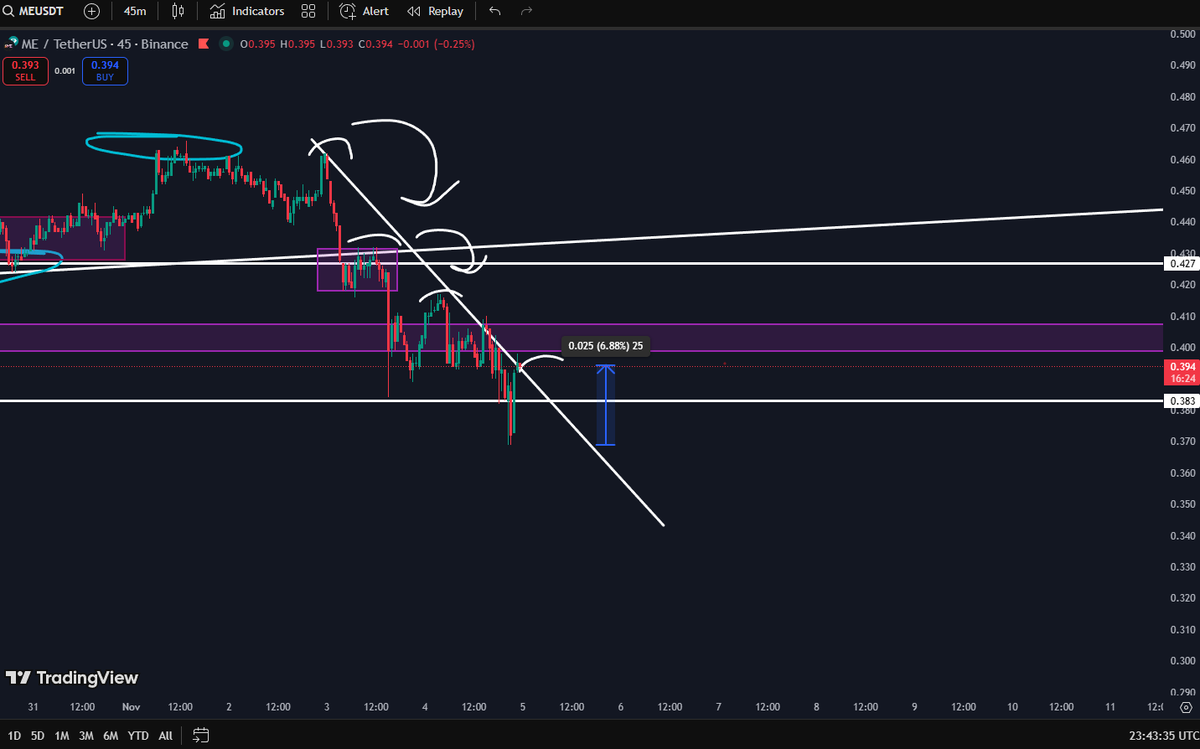The height and width of the screenshot is (749, 1200).
Task: Add symbol to compare with plus icon
Action: pos(92,11)
